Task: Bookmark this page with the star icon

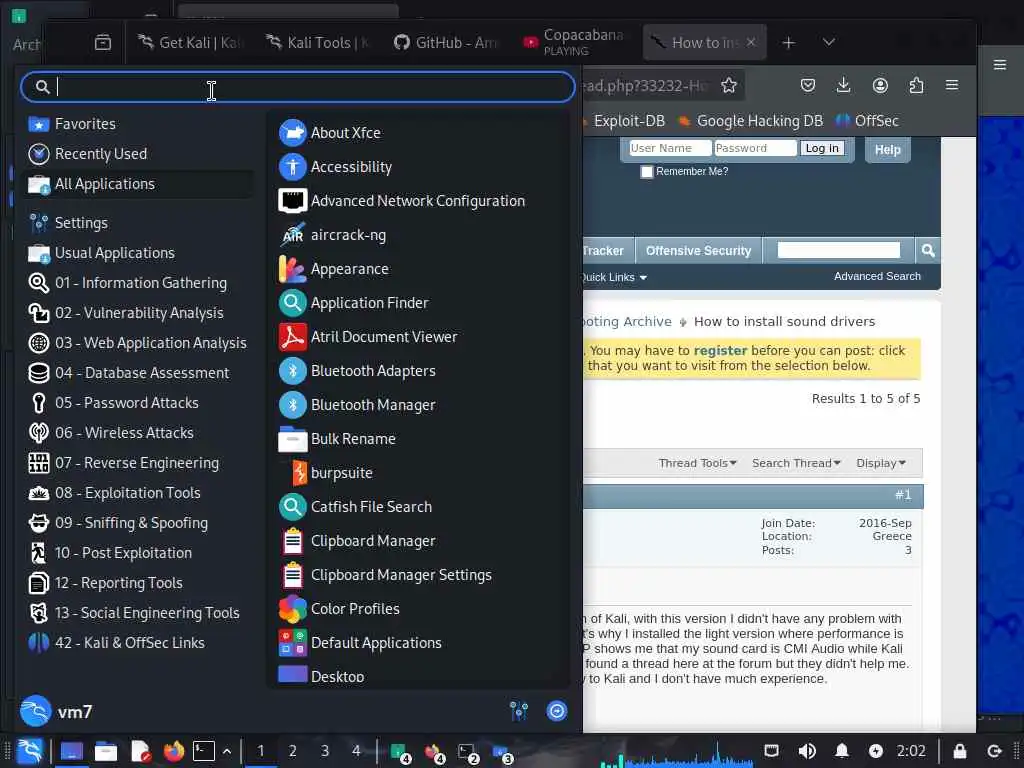Action: [729, 86]
